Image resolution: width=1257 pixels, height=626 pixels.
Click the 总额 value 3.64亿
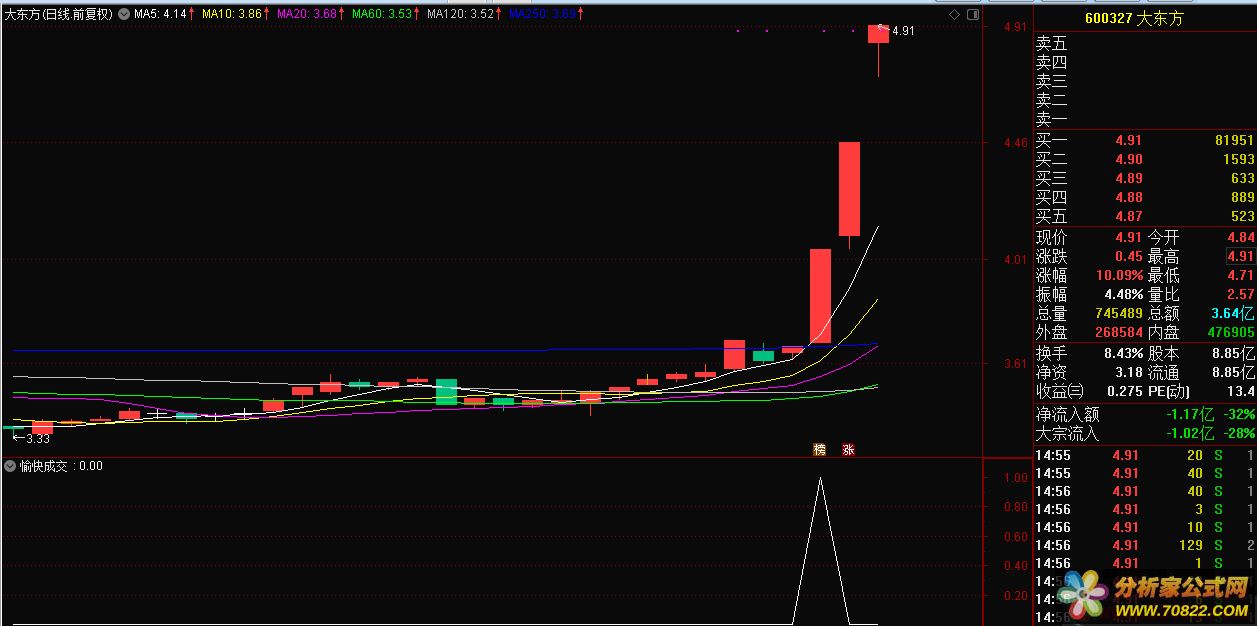[1235, 314]
